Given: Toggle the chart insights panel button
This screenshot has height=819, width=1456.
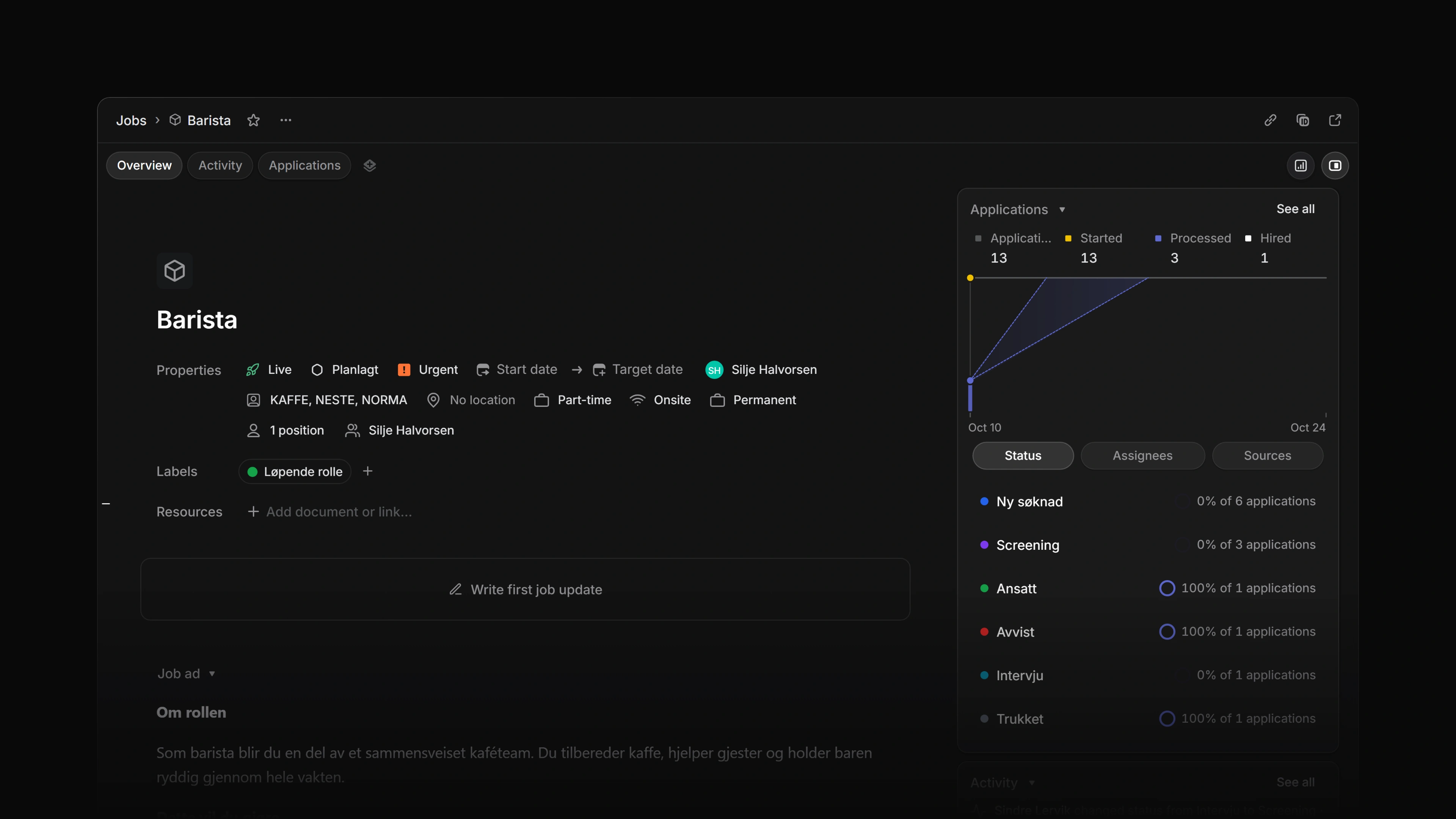Looking at the screenshot, I should 1301,166.
